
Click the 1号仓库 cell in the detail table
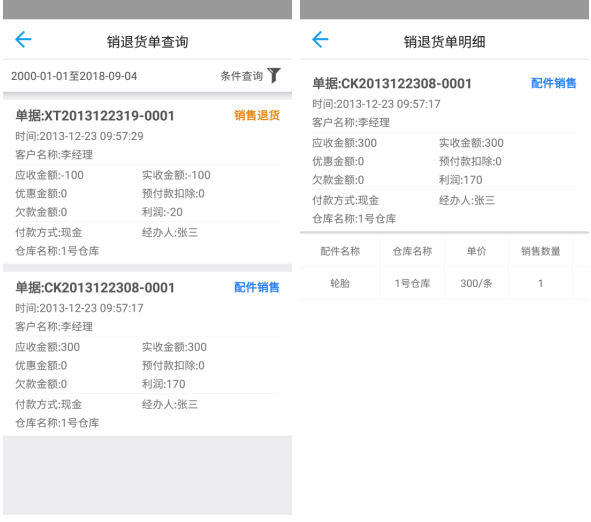[x=412, y=283]
